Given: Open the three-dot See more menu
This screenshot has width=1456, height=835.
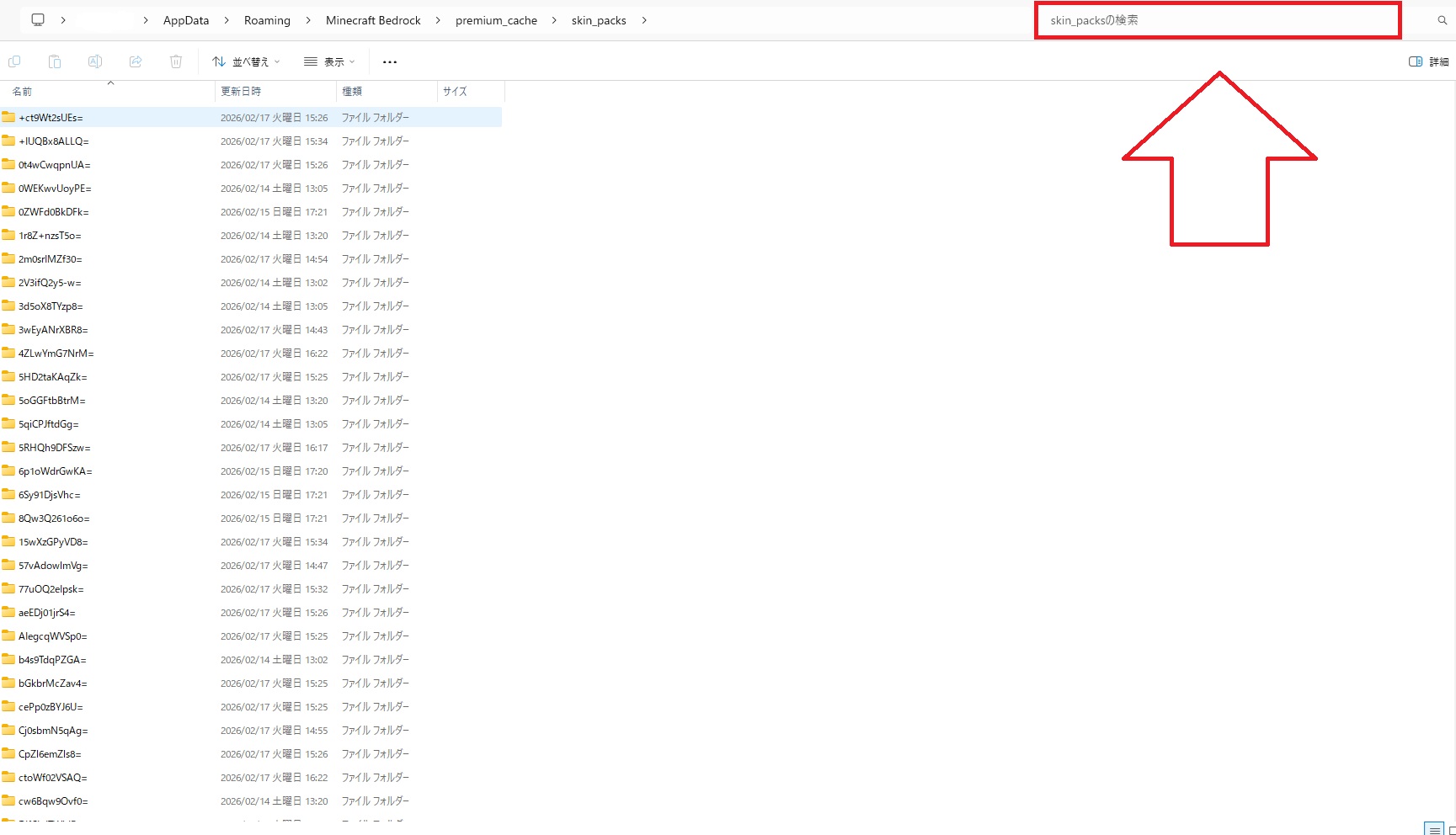Looking at the screenshot, I should coord(389,61).
